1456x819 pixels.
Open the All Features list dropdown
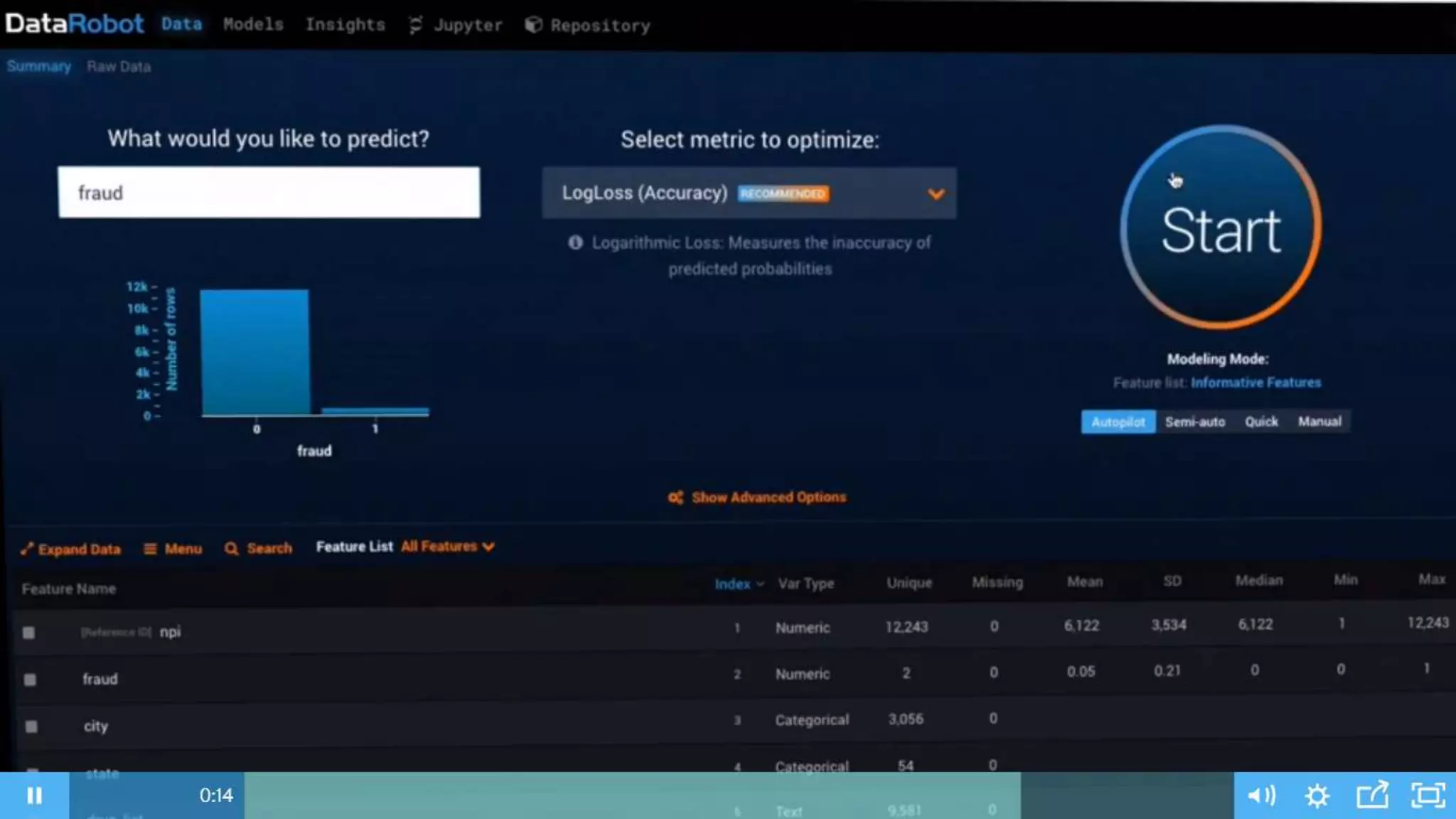[x=447, y=547]
